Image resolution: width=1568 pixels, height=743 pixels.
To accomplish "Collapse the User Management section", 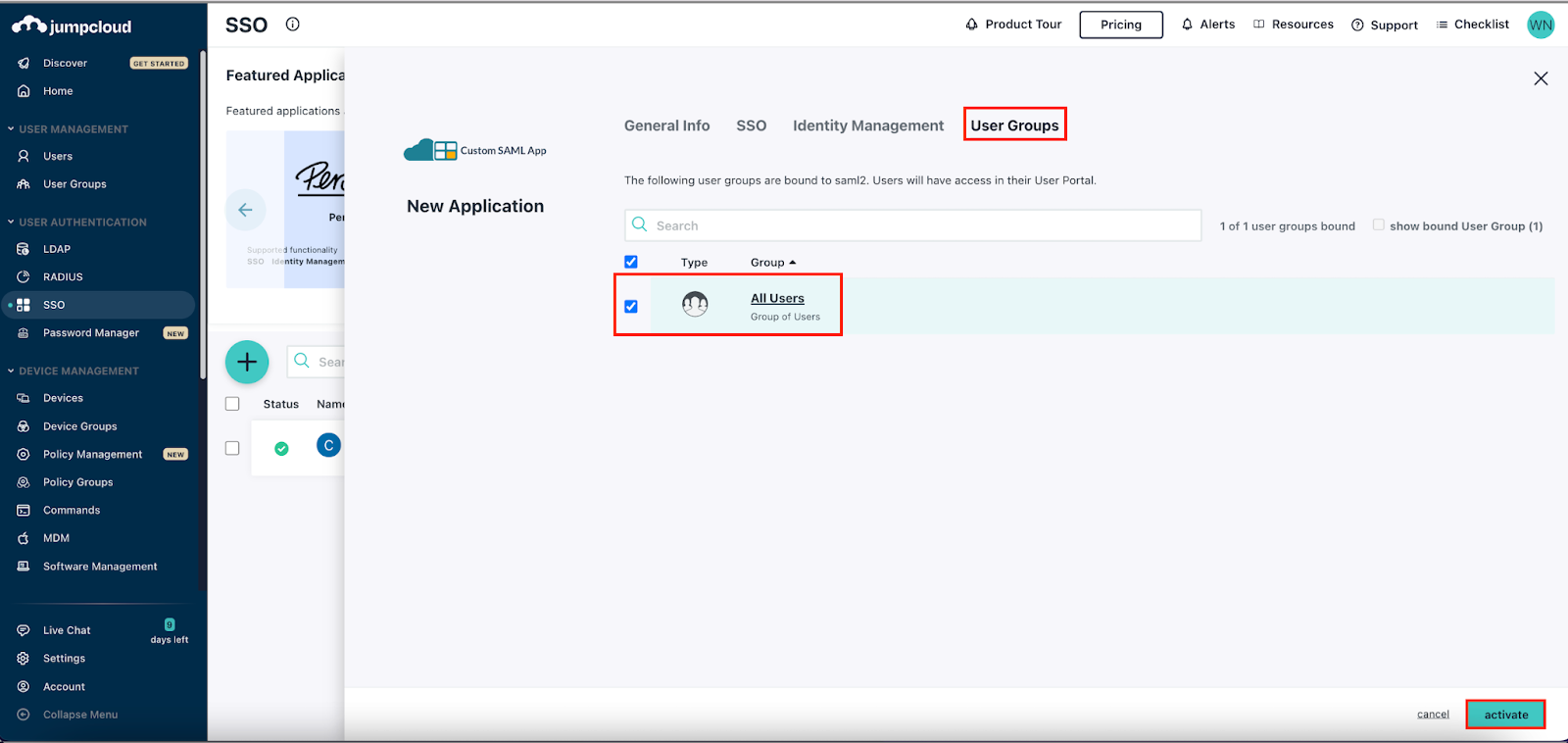I will (x=69, y=129).
